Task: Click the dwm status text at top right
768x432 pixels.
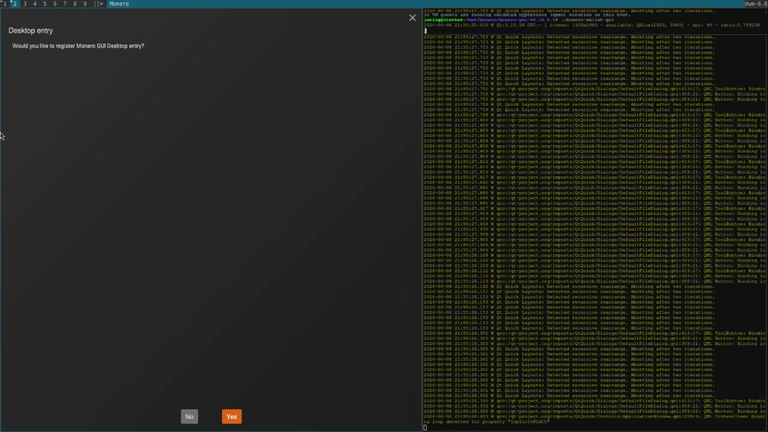Action: click(756, 3)
